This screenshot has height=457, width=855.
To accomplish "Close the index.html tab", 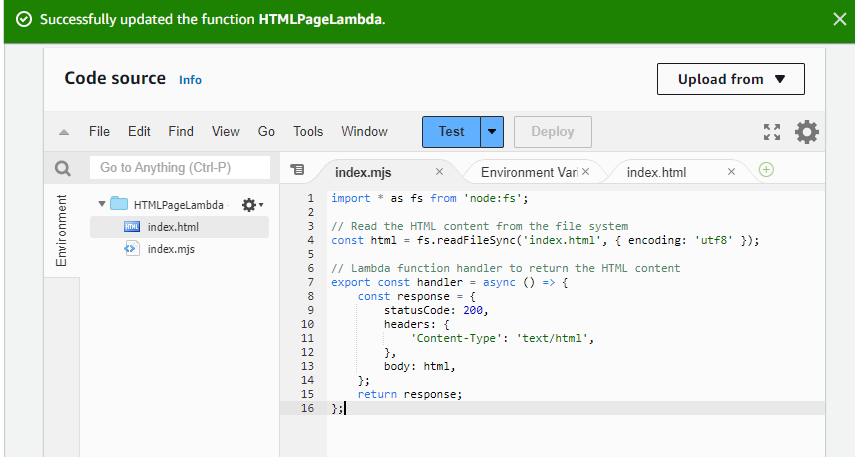I will 731,172.
